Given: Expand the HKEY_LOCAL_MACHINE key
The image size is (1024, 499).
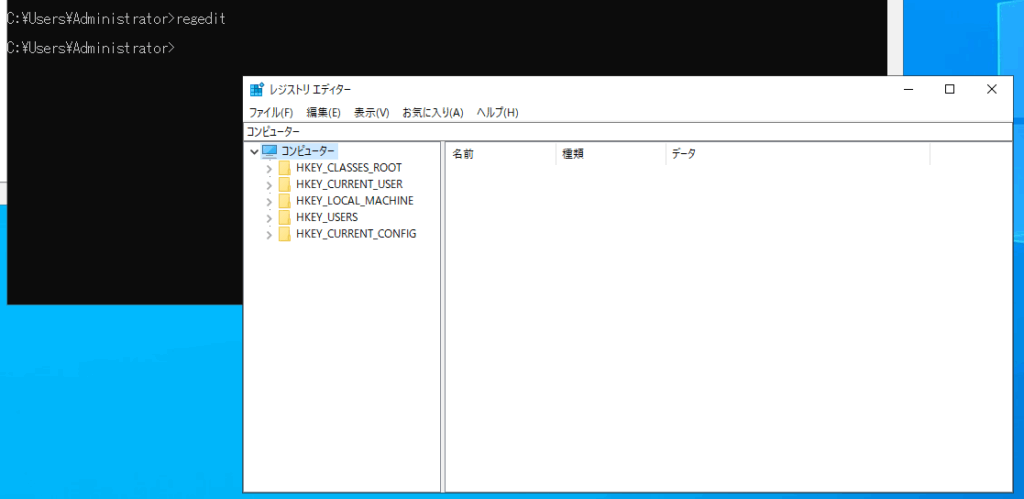Looking at the screenshot, I should tap(269, 201).
